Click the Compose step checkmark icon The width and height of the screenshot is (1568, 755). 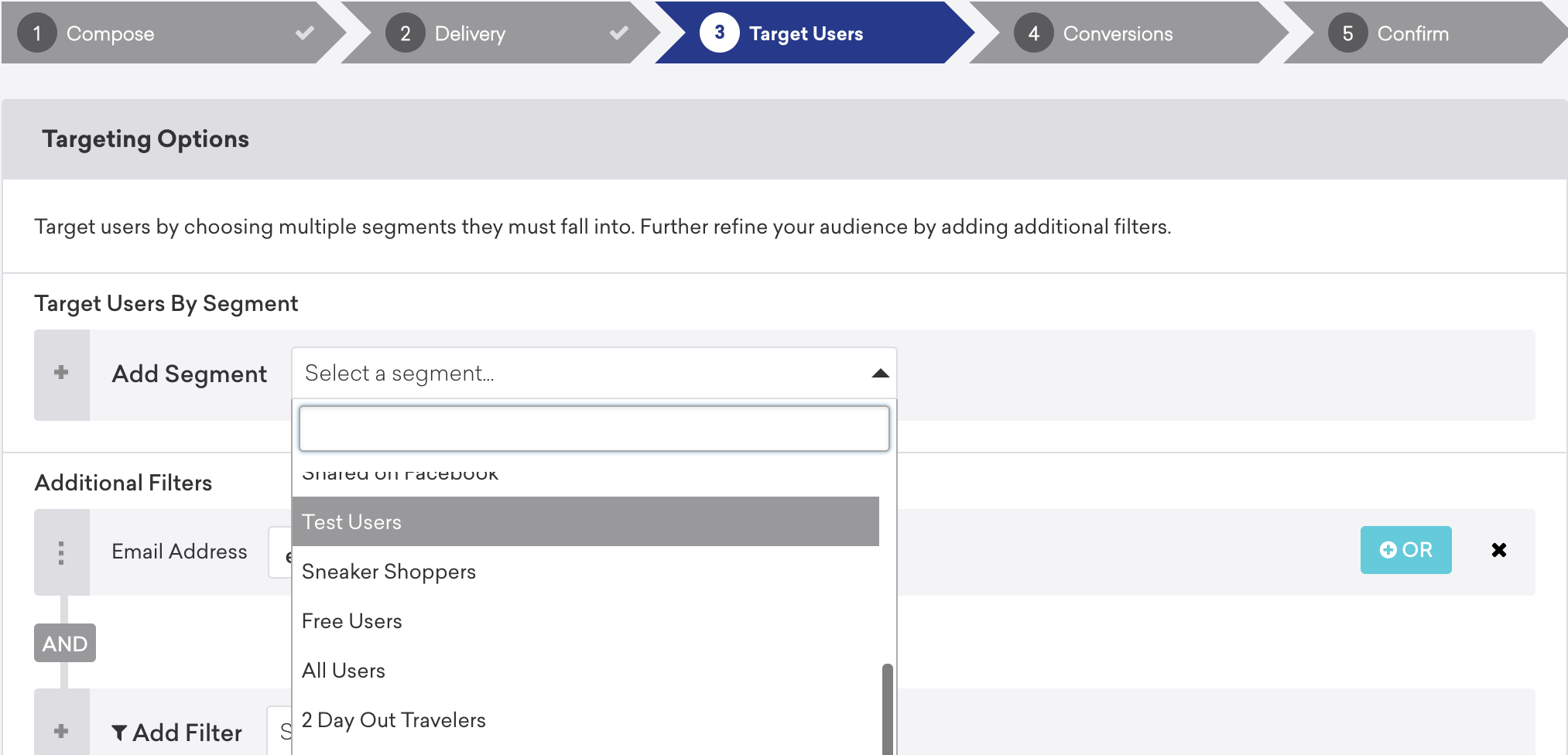pos(305,32)
